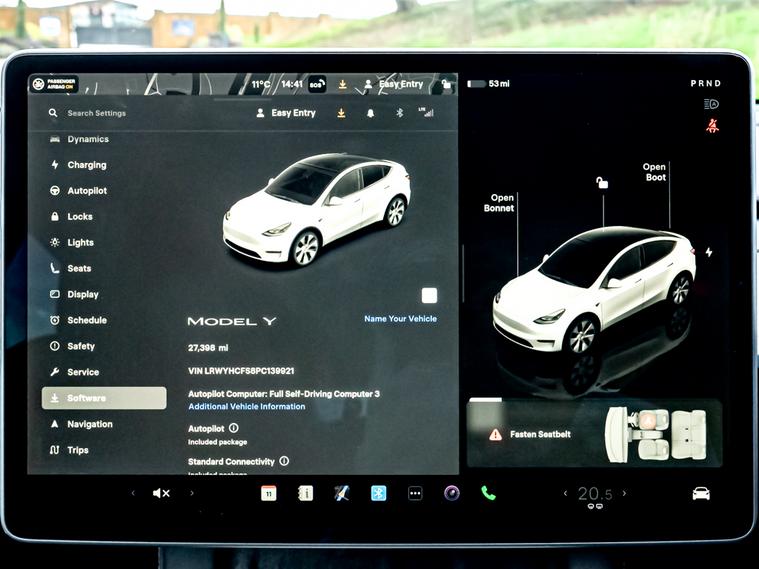Unmute the volume speaker icon
759x569 pixels.
click(161, 493)
